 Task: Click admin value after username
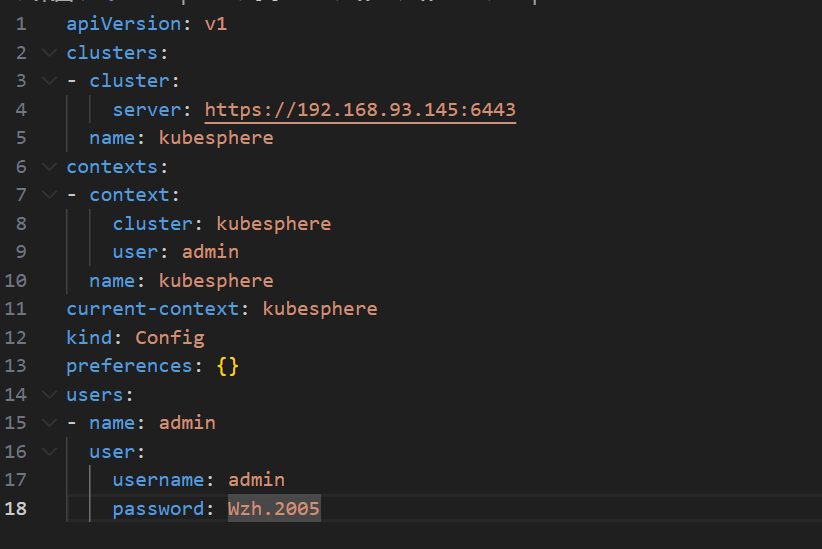(x=256, y=480)
